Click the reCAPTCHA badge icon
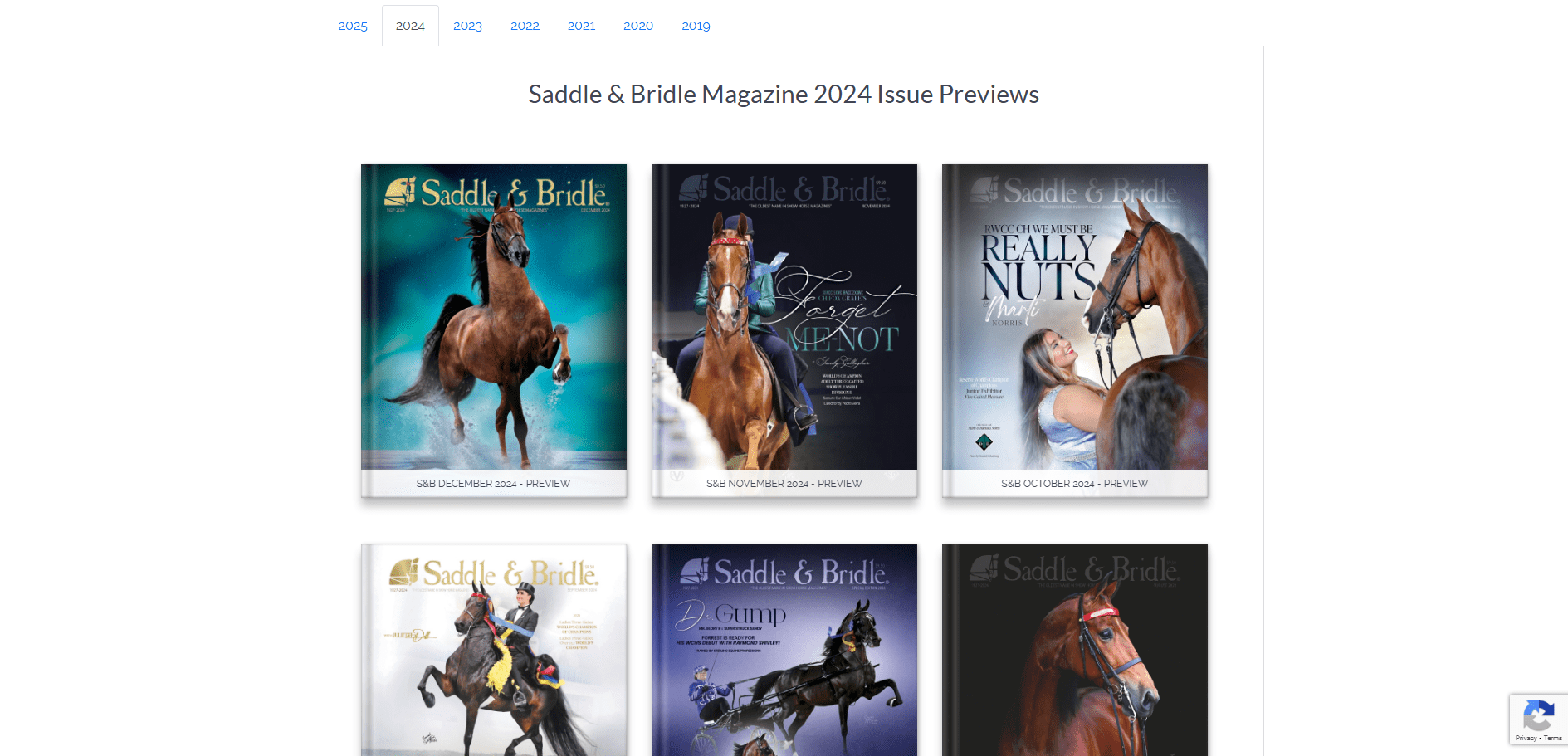 1538,715
